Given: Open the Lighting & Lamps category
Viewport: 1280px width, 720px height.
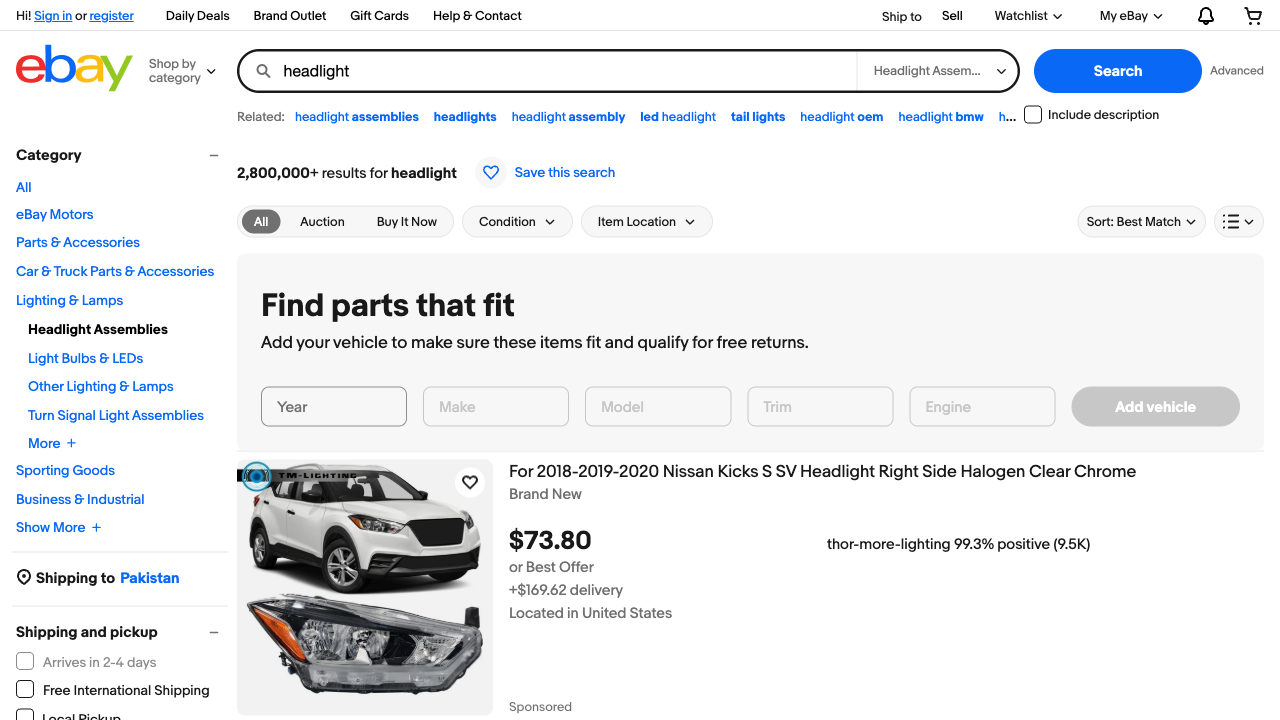Looking at the screenshot, I should click(x=70, y=300).
